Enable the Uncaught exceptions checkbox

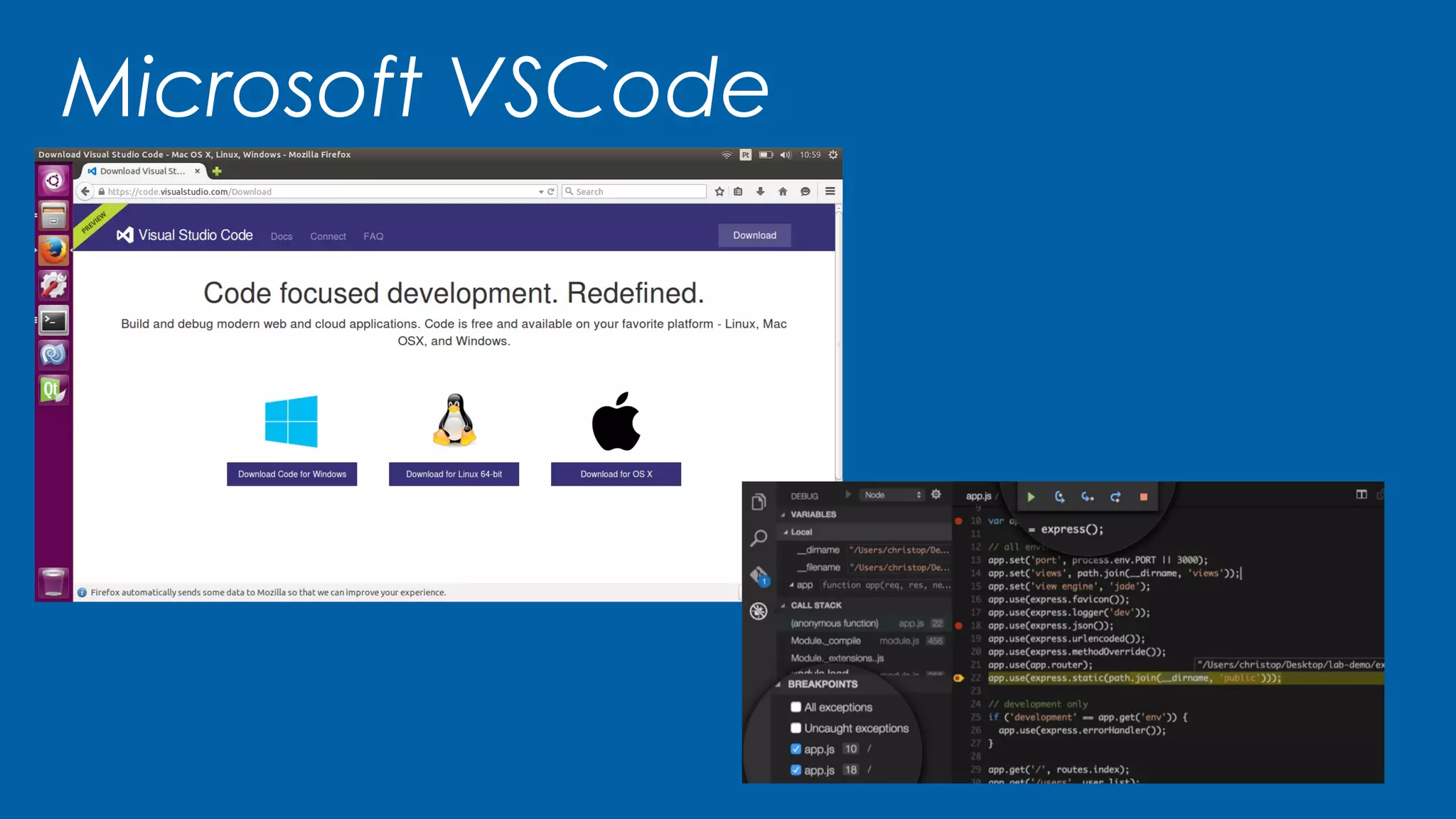coord(796,728)
